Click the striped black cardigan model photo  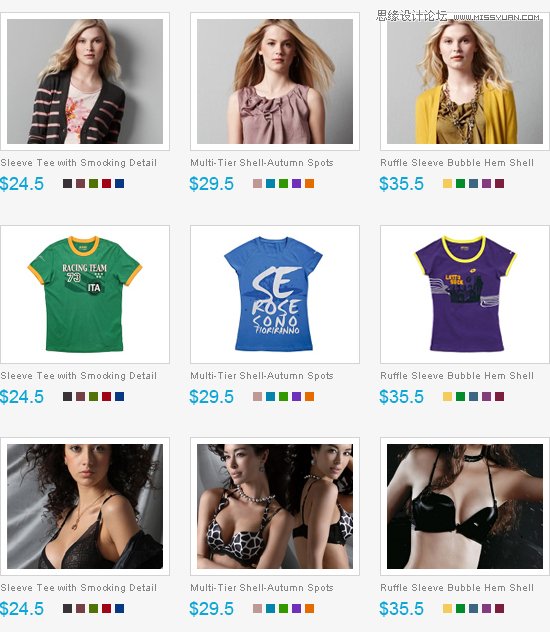point(85,81)
